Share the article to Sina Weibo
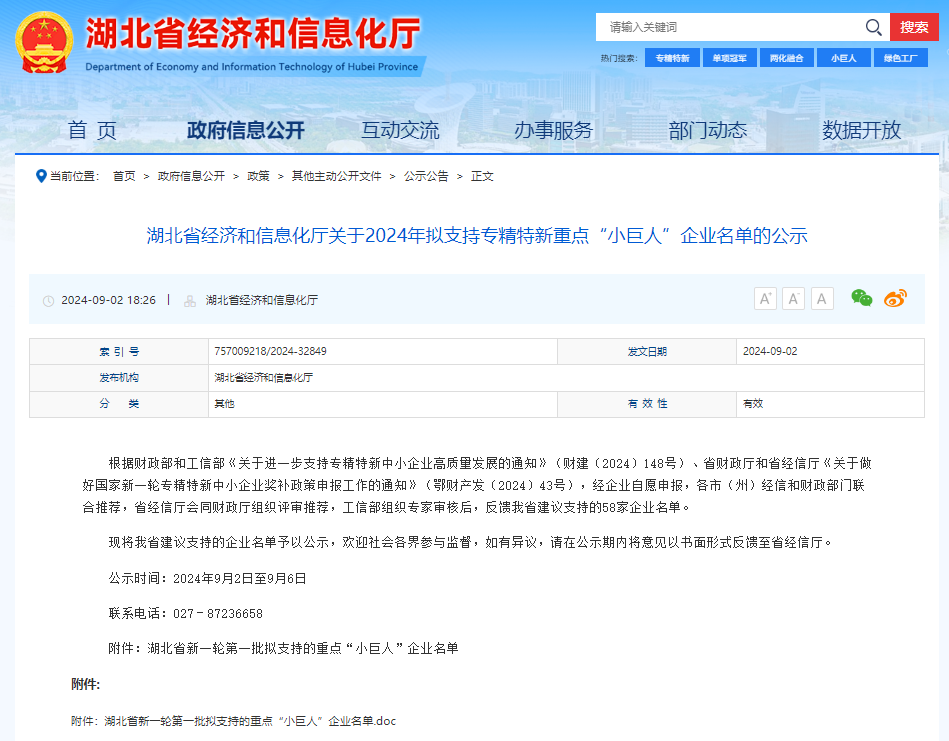 pos(896,298)
